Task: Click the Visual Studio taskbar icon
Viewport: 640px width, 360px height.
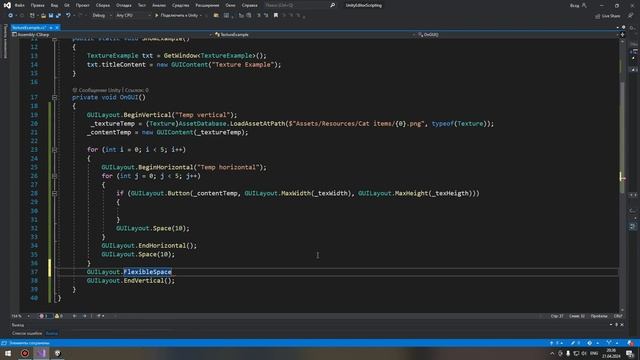Action: click(x=41, y=353)
